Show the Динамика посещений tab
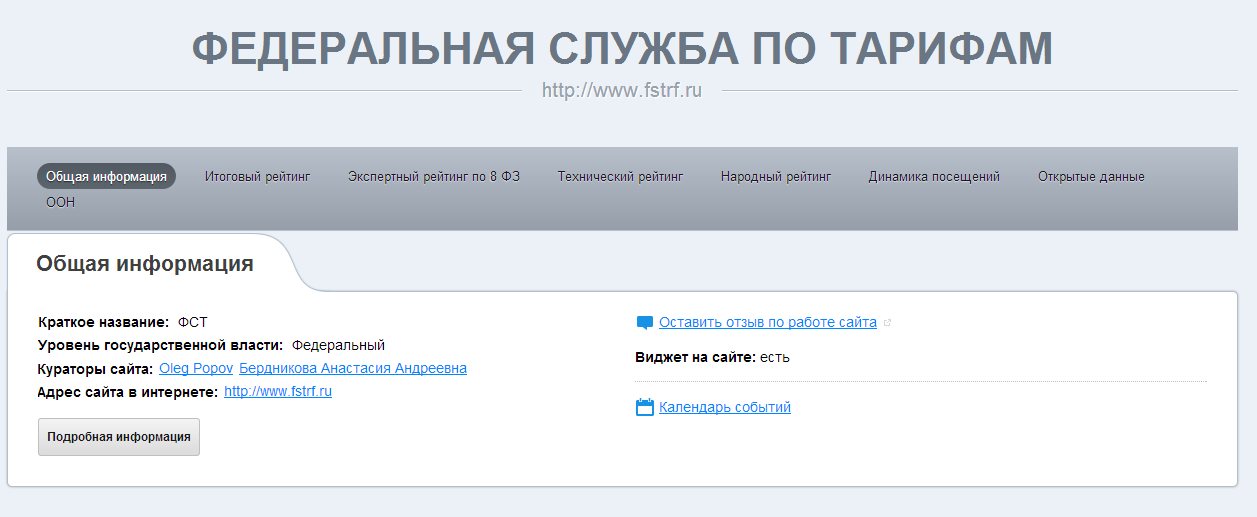 click(x=934, y=177)
